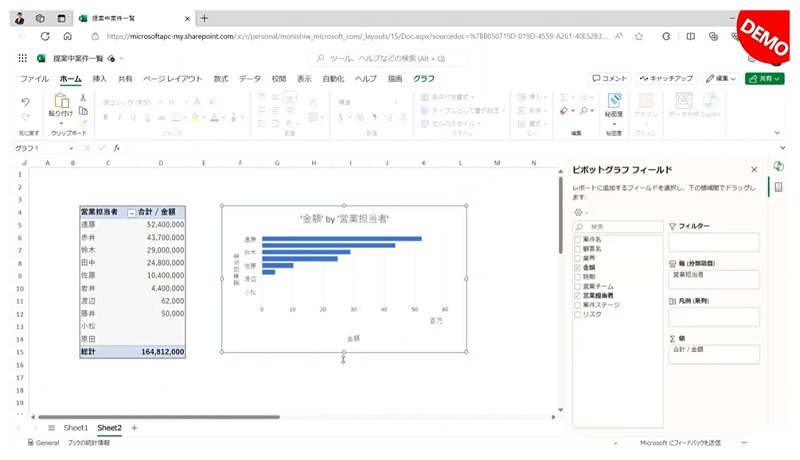Click the fx insert function icon
The height and width of the screenshot is (460, 800).
coord(116,148)
